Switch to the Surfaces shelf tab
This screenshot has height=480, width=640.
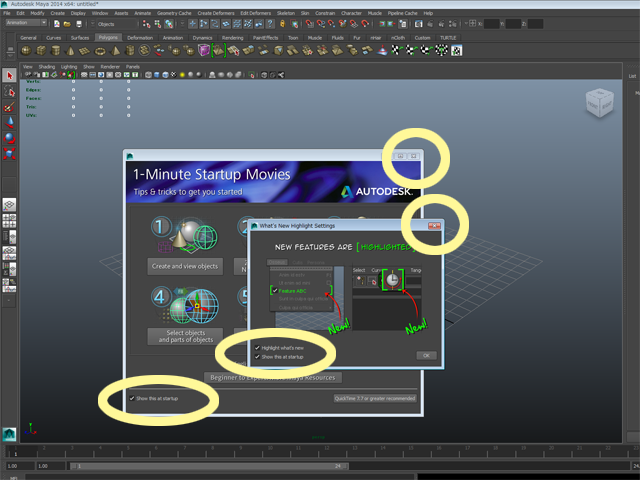[x=80, y=38]
